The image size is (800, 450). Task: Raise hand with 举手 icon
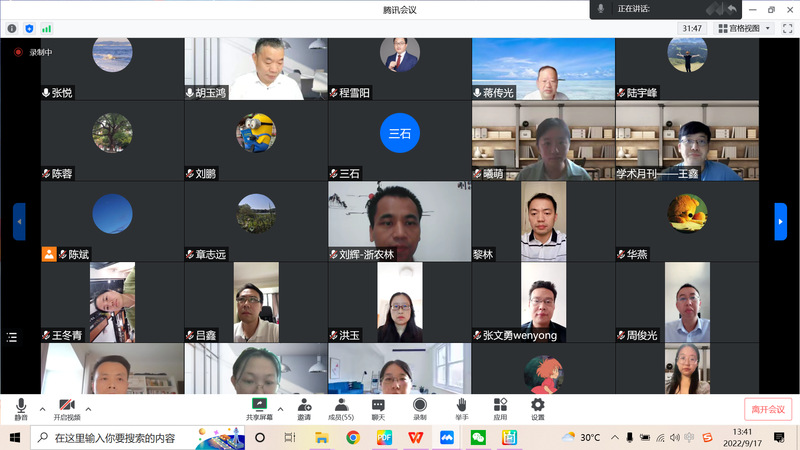coord(461,409)
